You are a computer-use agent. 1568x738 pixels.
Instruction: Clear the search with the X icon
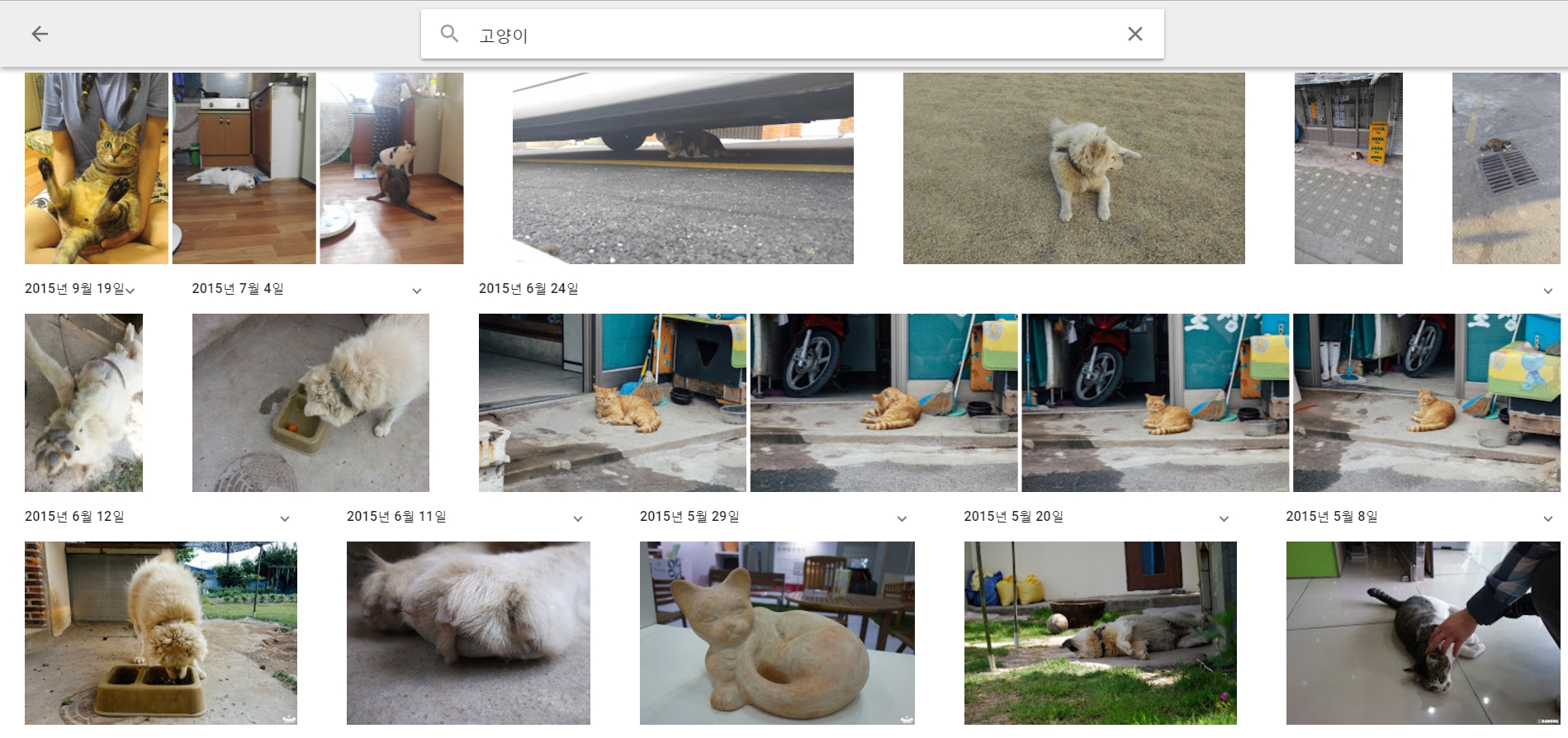point(1135,34)
